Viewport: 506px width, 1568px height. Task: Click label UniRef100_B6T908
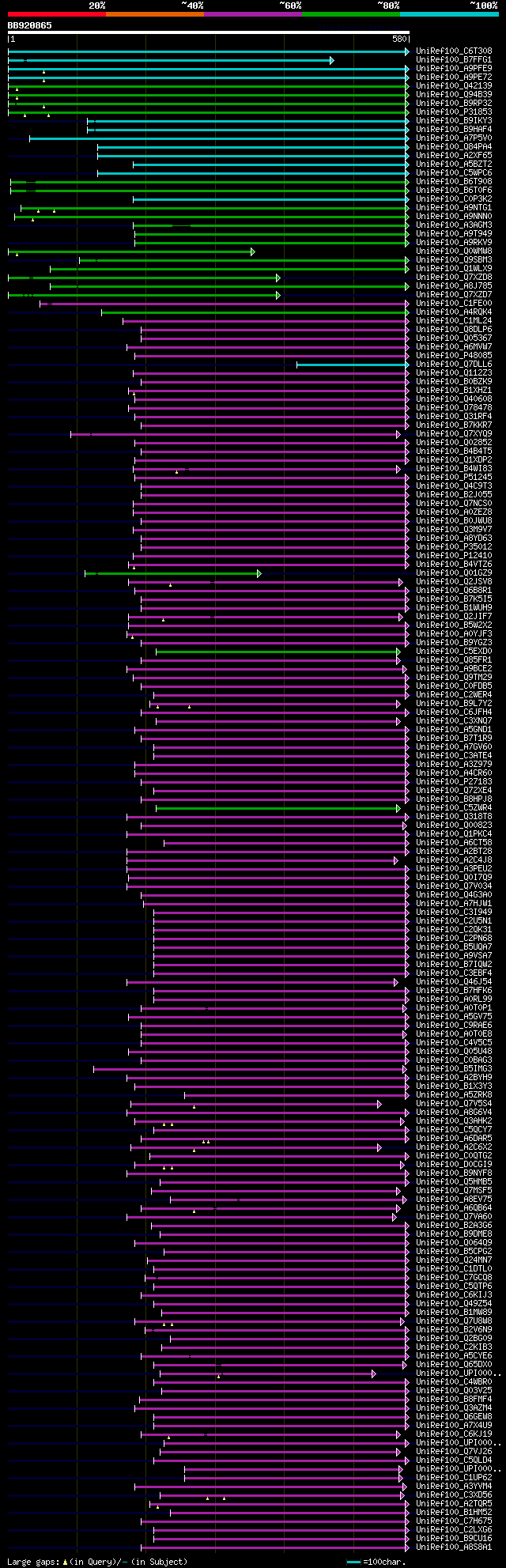(x=454, y=182)
